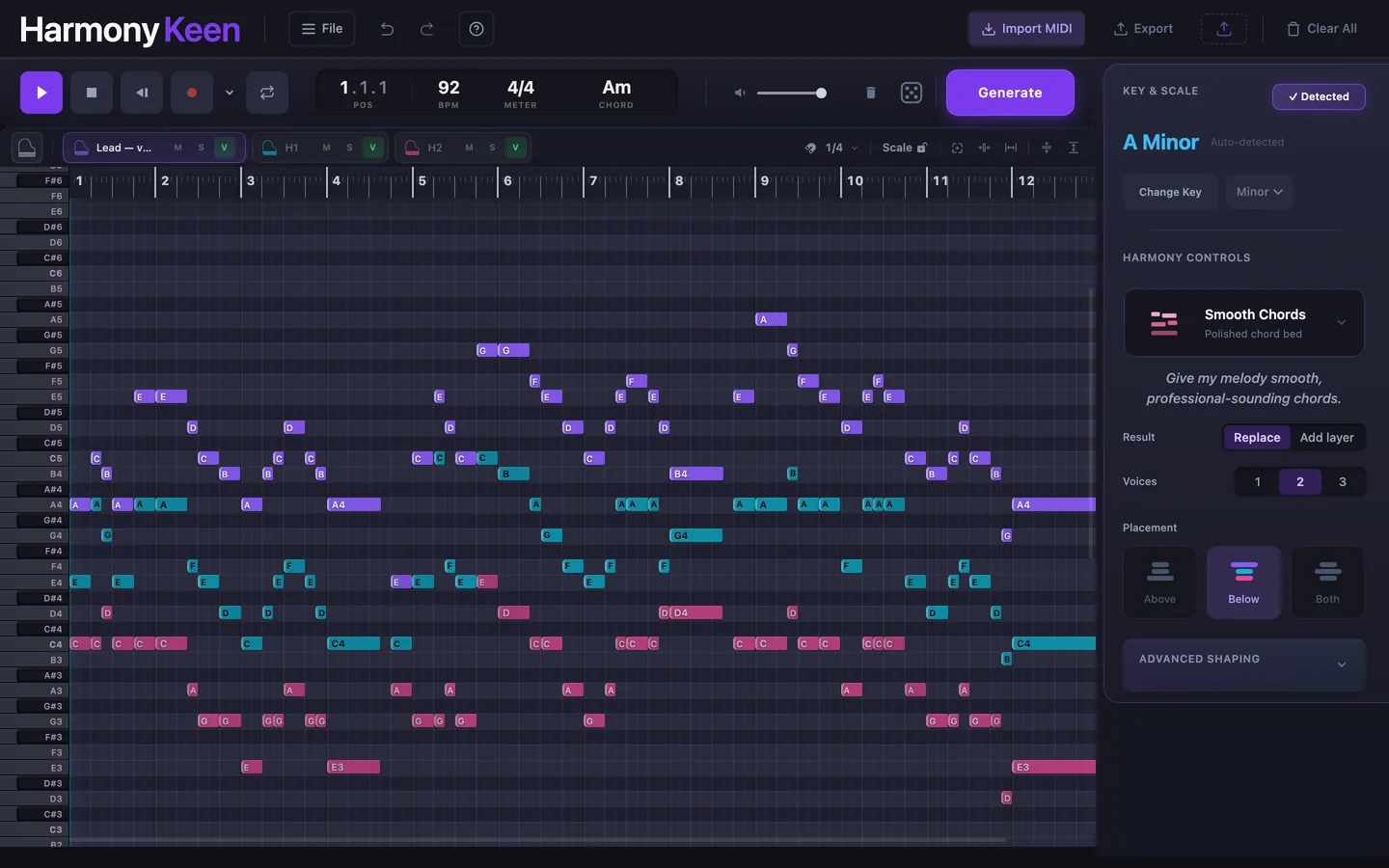Click the upload share icon in header
1389x868 pixels.
coord(1224,29)
